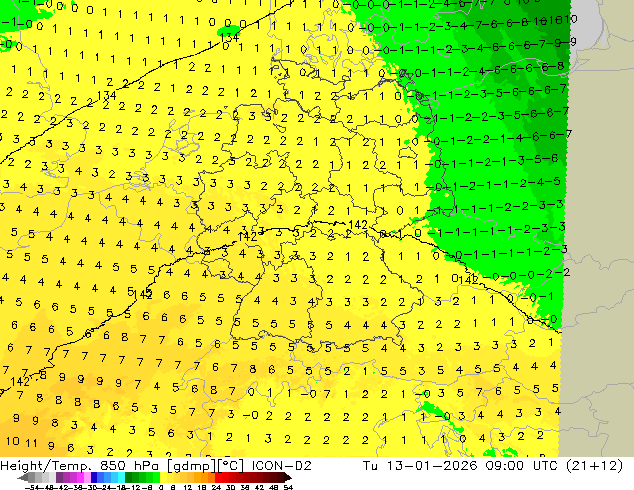This screenshot has width=634, height=490.
Task: Click the dark blue swatch in the legend
Action: [x=94, y=477]
